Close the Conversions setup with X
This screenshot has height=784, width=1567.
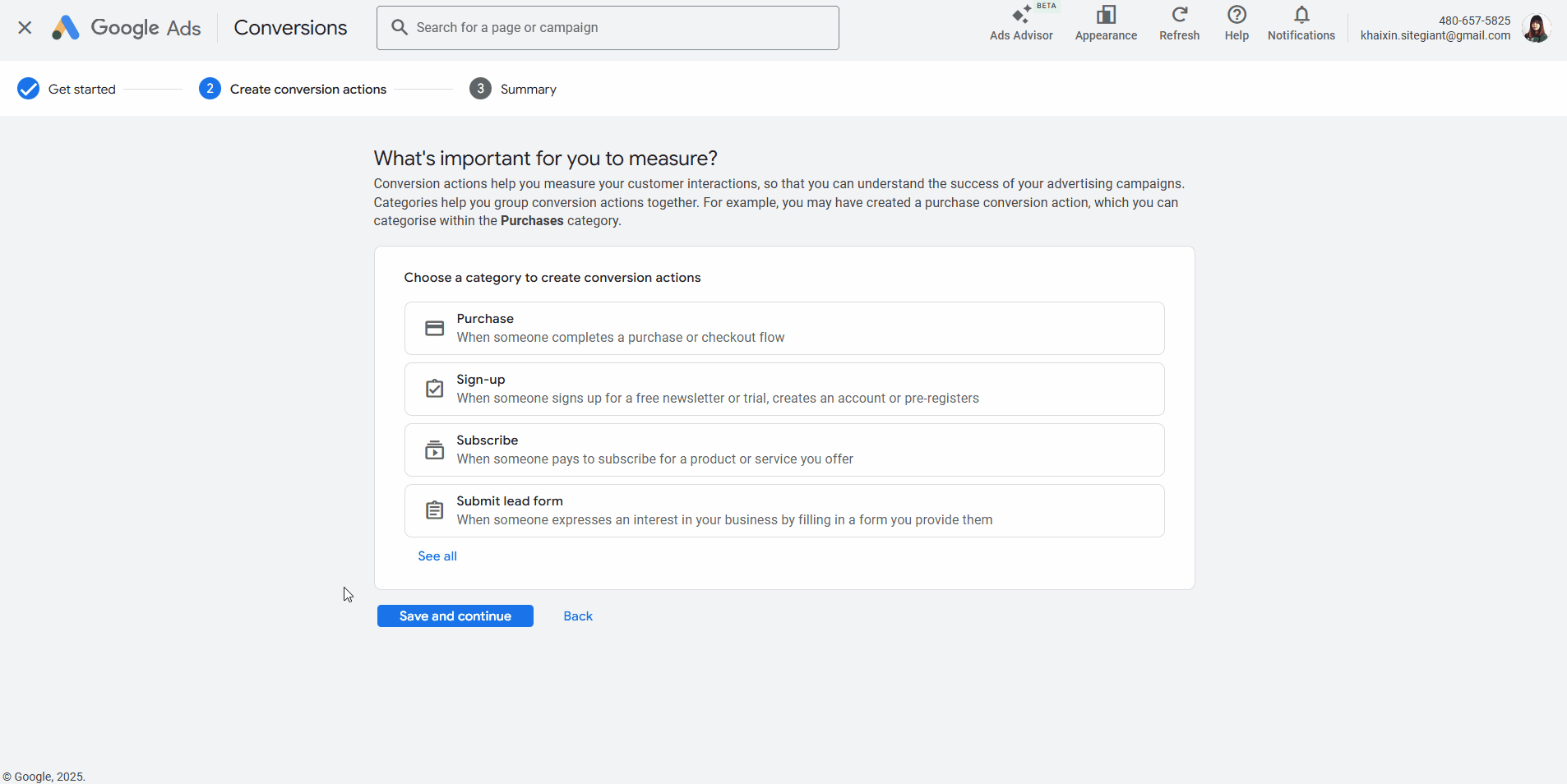pos(25,28)
